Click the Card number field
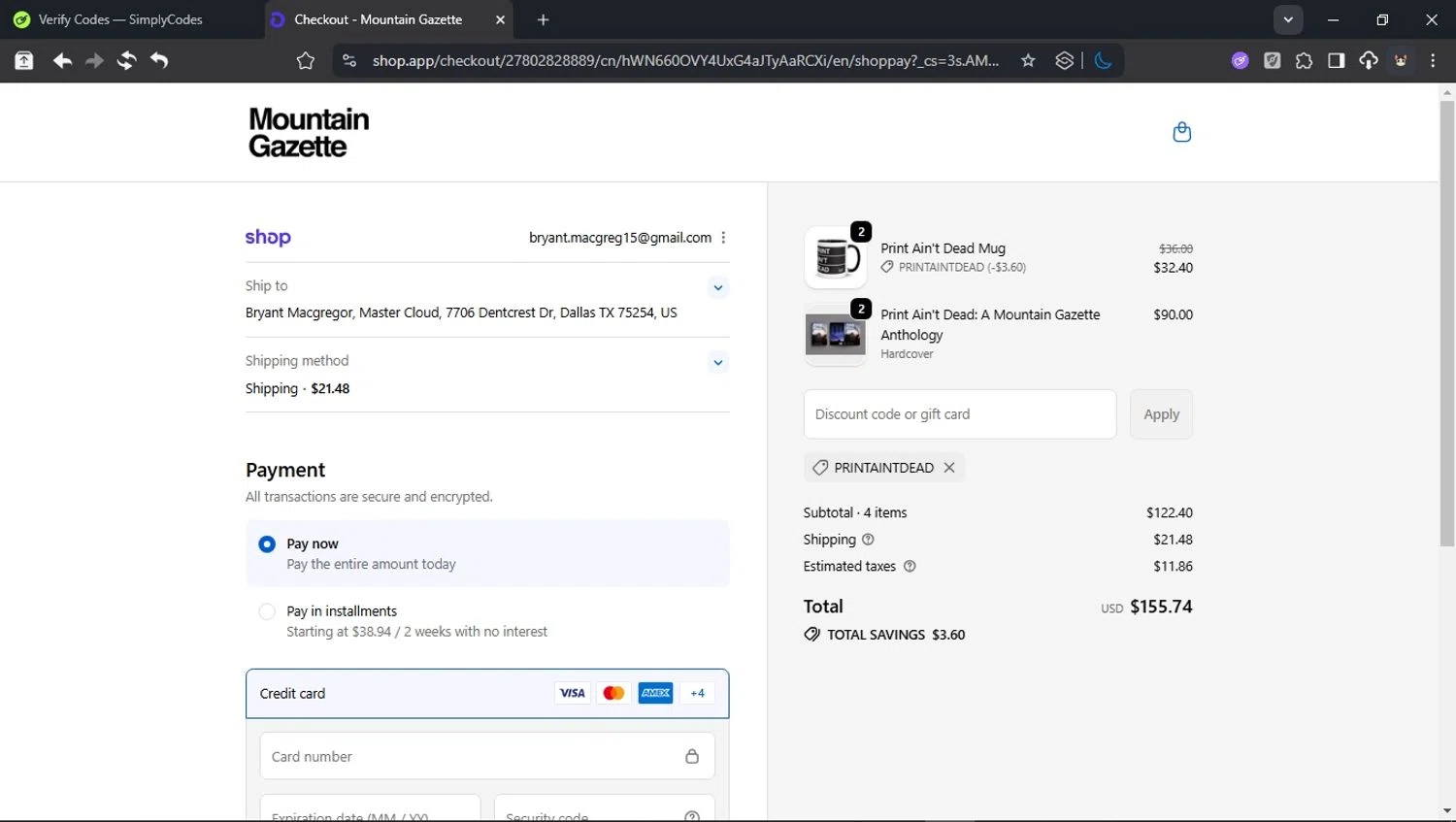The image size is (1456, 822). pyautogui.click(x=487, y=756)
